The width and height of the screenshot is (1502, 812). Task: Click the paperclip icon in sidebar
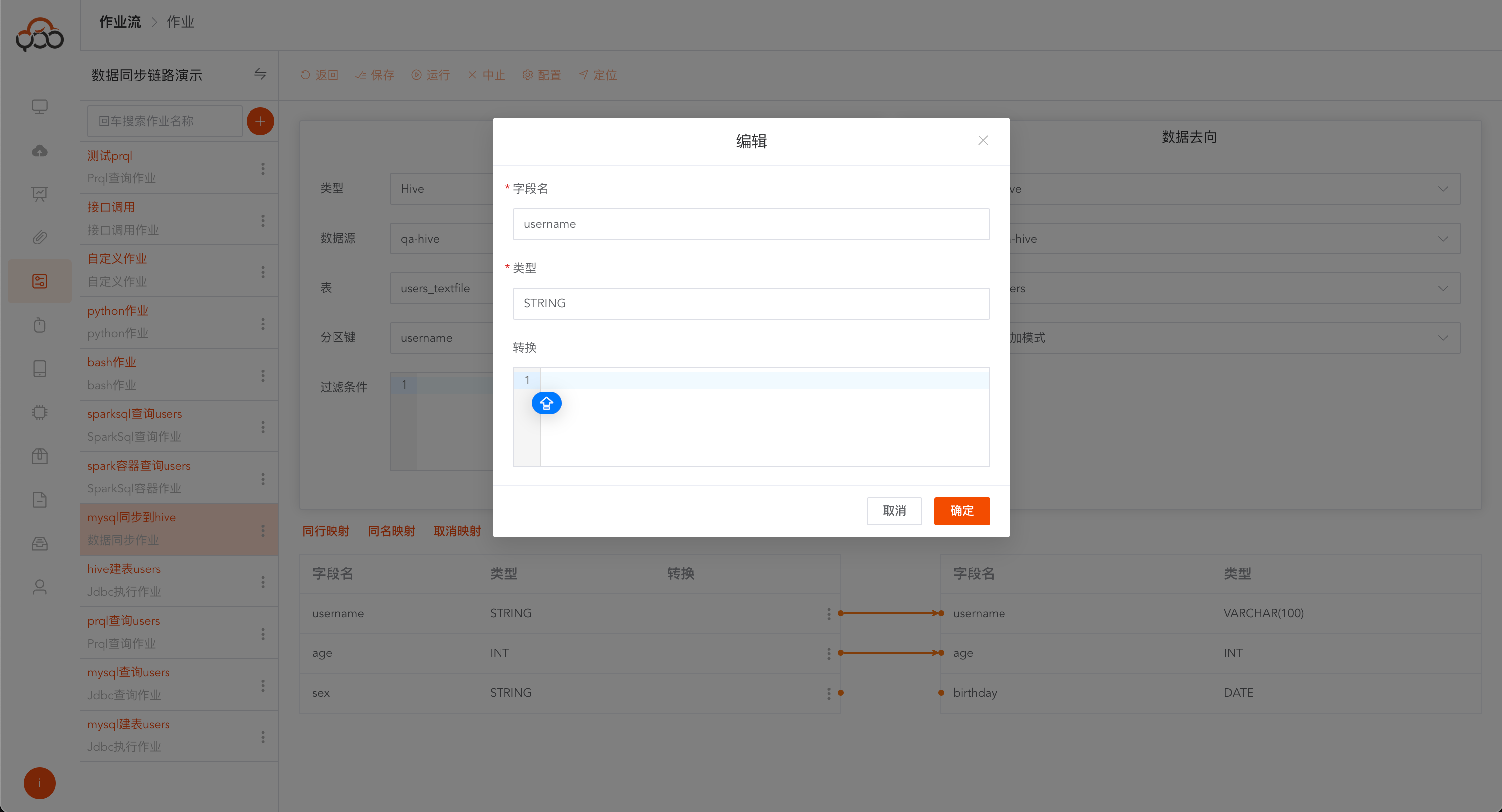[40, 237]
